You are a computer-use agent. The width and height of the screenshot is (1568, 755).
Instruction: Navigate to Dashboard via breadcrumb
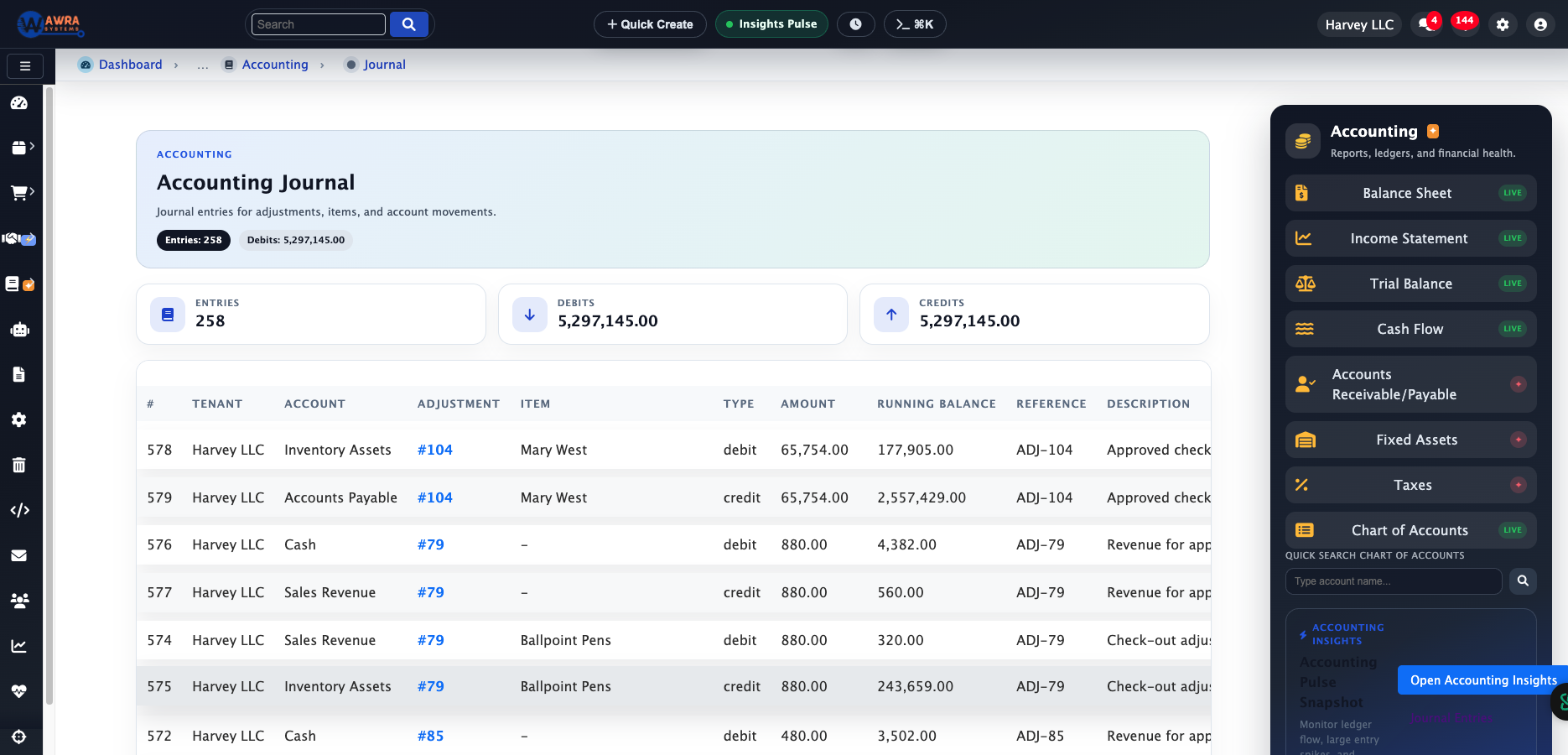click(130, 64)
